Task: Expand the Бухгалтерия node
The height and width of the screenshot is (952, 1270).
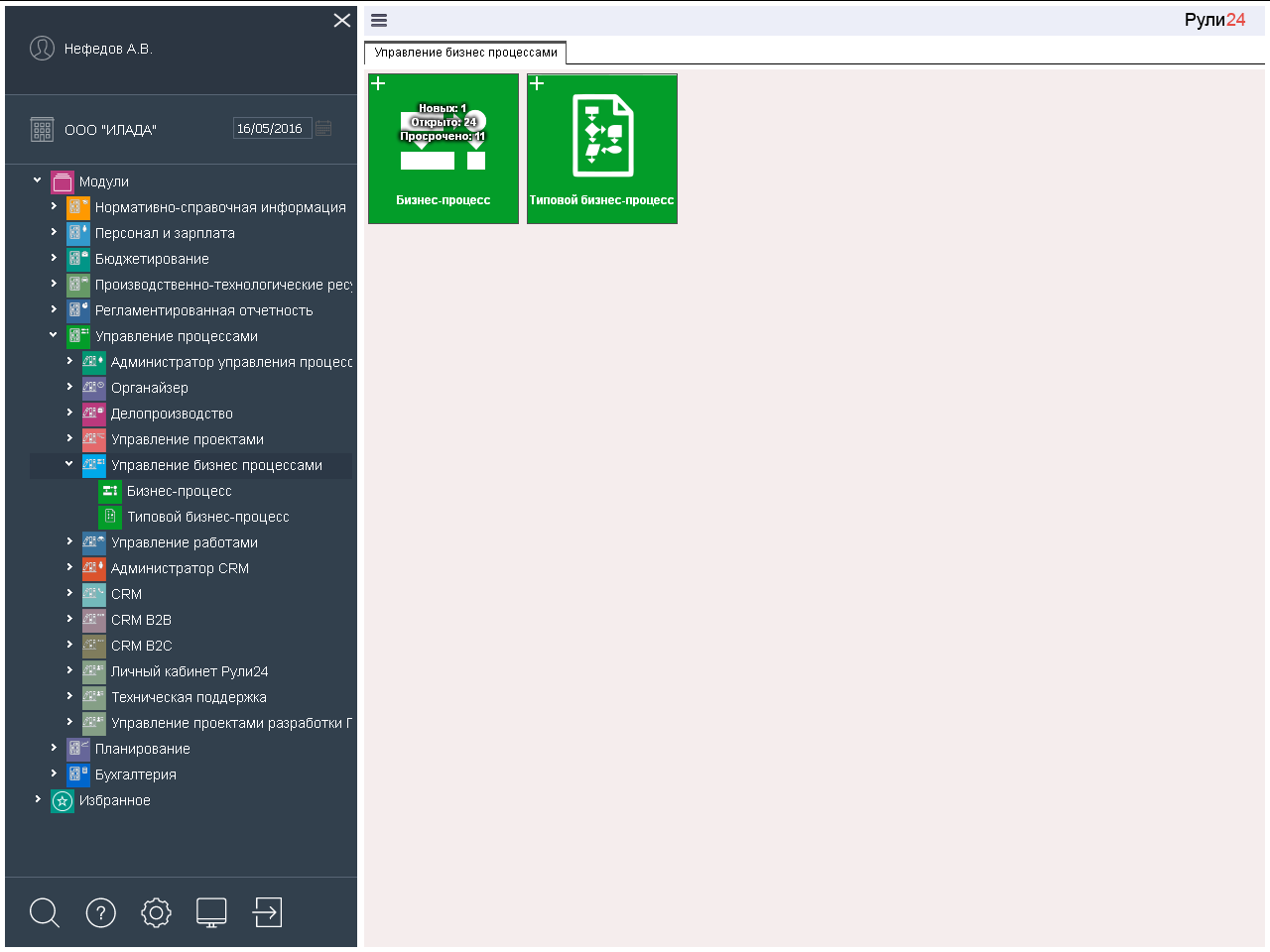Action: (x=54, y=773)
